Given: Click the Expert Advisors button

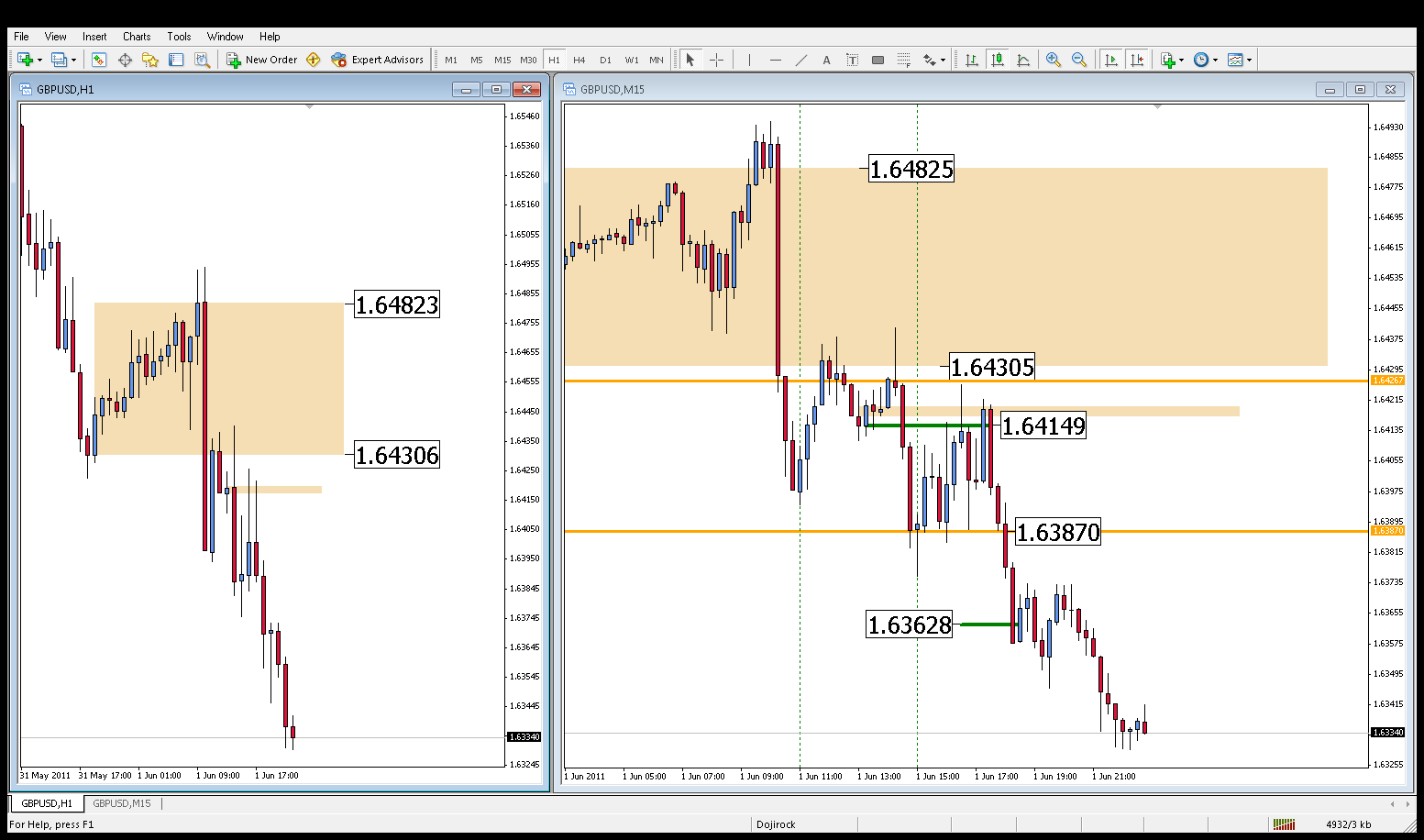Looking at the screenshot, I should point(378,60).
